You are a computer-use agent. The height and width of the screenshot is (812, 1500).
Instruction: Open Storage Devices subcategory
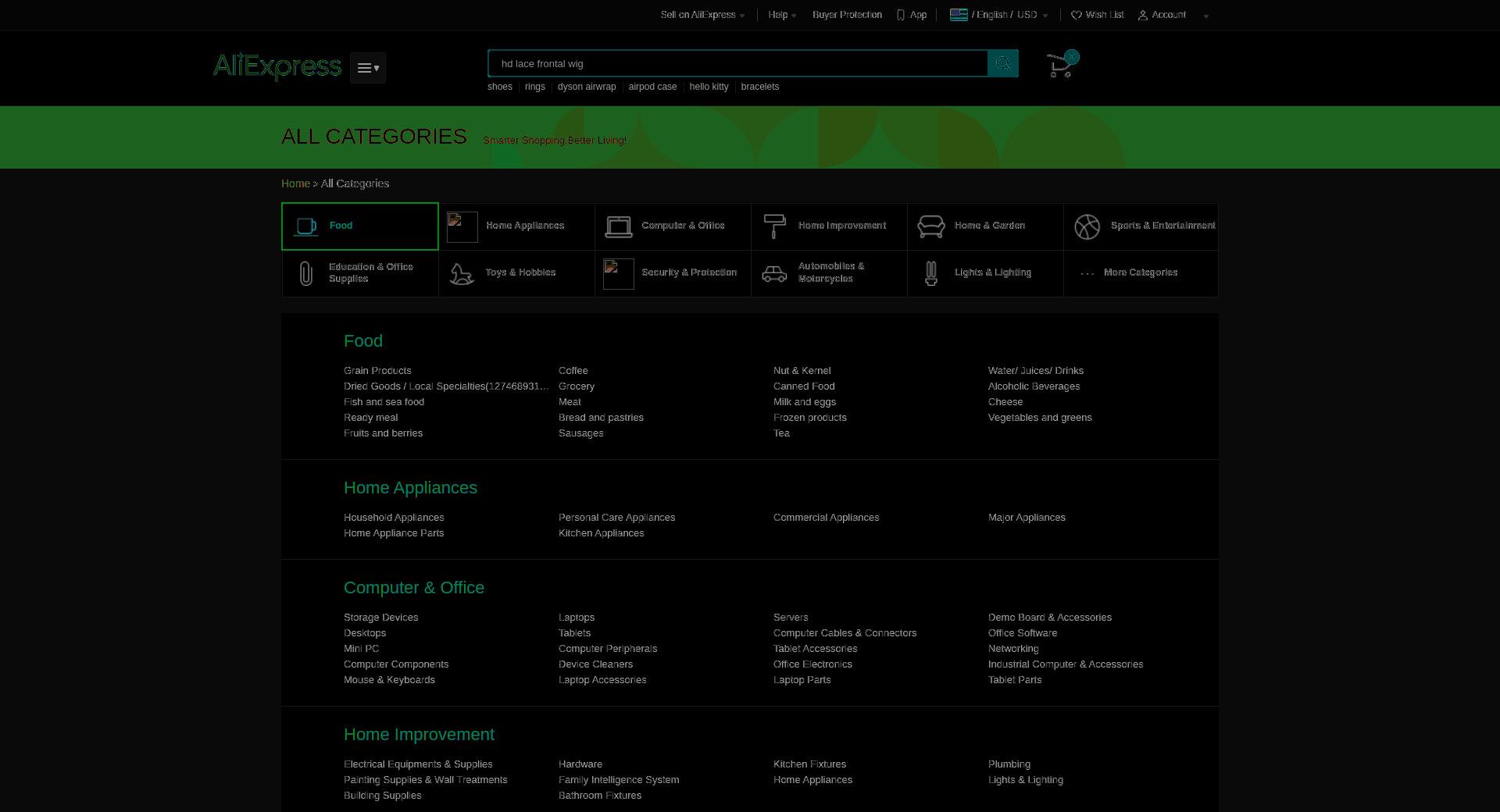[x=381, y=618]
